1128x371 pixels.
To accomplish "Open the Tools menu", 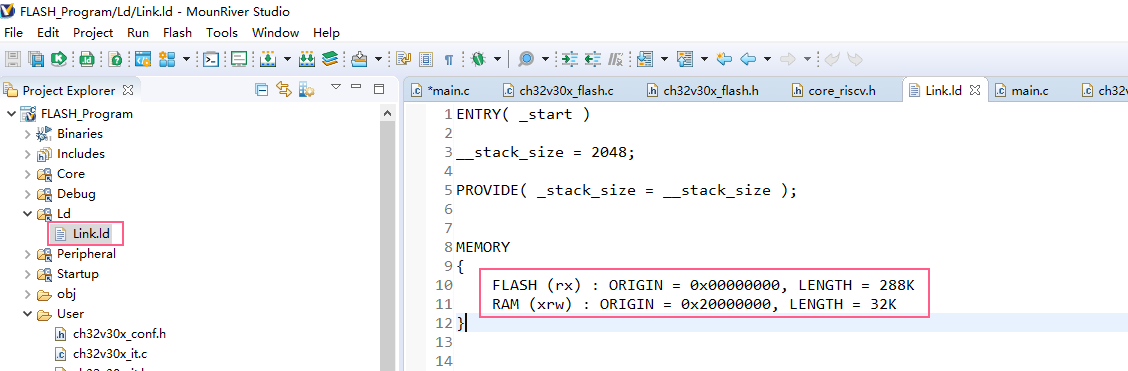I will coord(222,33).
